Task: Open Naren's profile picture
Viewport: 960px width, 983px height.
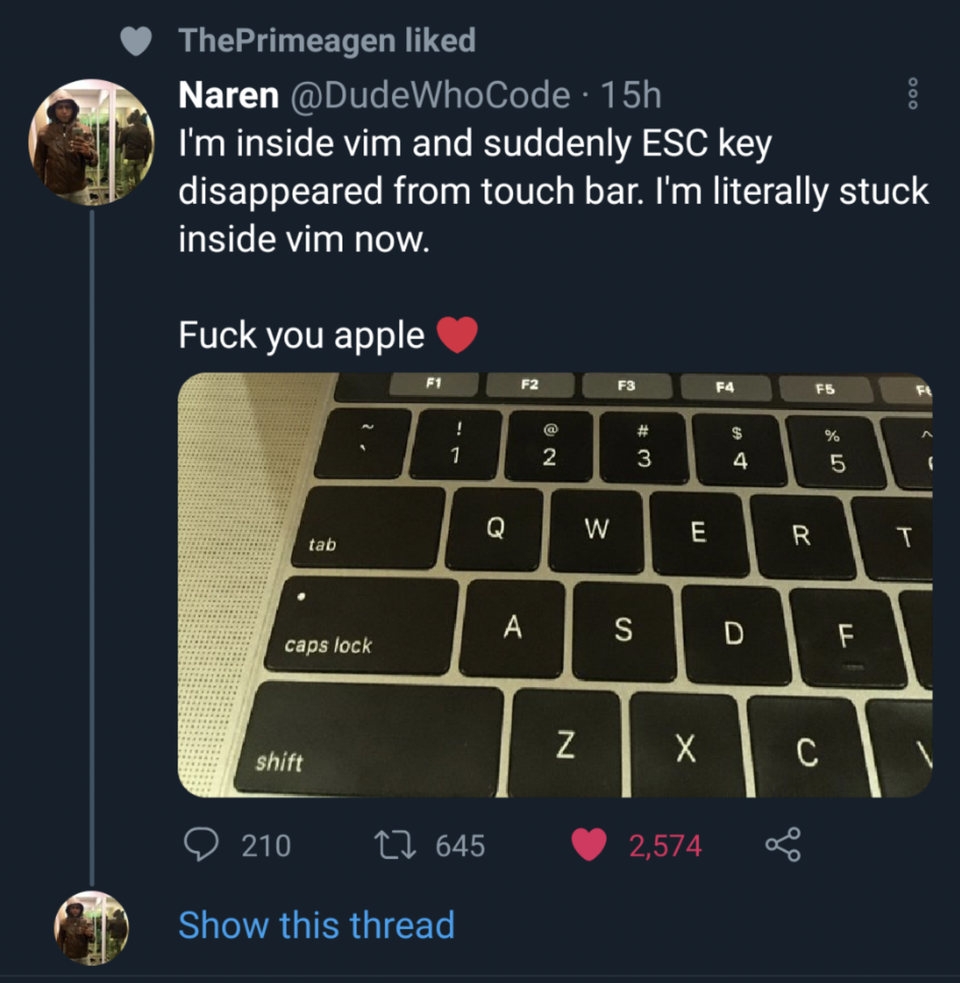Action: [x=91, y=142]
